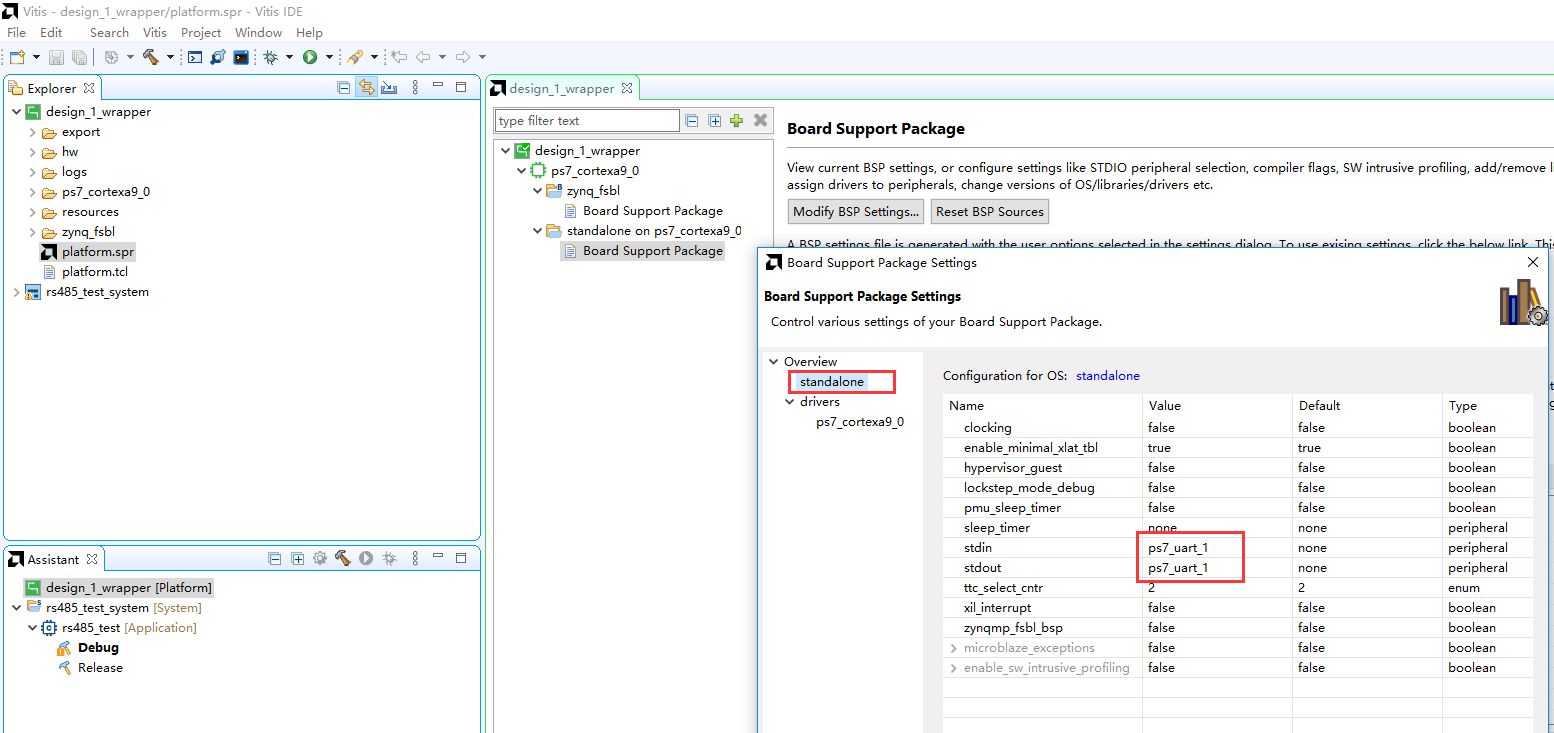Collapse all in Assistant panel
1554x733 pixels.
click(x=275, y=559)
